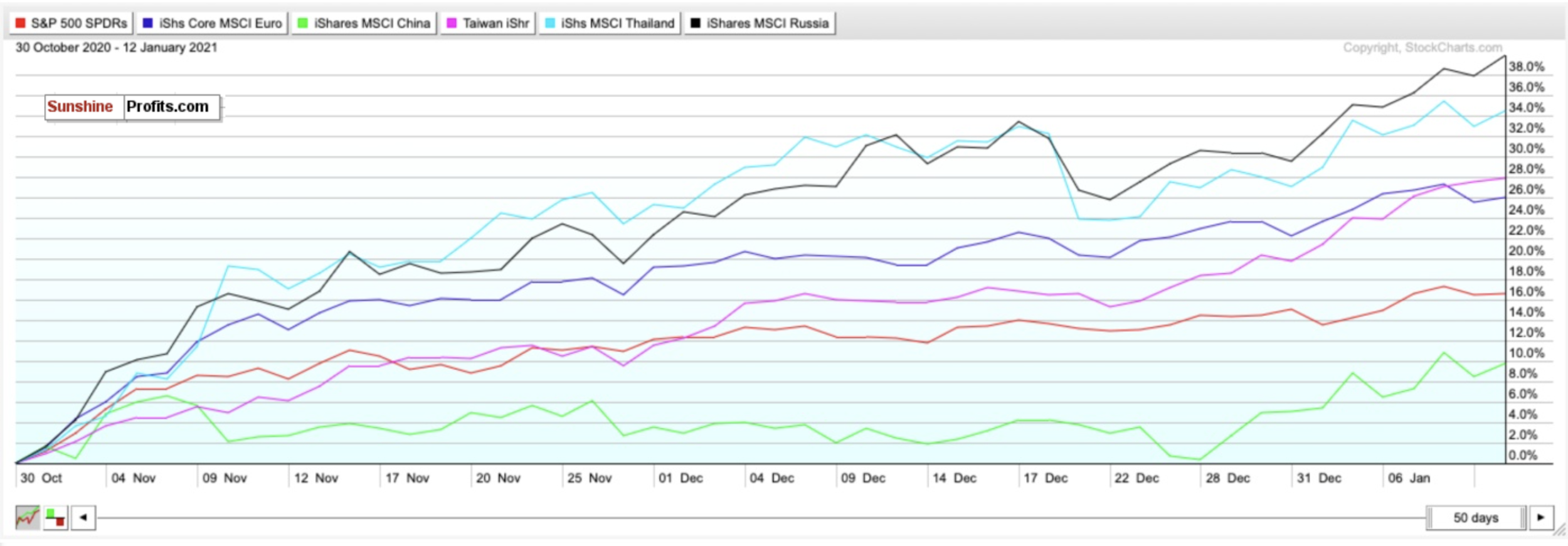Click the 17 Dec axis label
Image resolution: width=1568 pixels, height=546 pixels.
click(x=1046, y=478)
